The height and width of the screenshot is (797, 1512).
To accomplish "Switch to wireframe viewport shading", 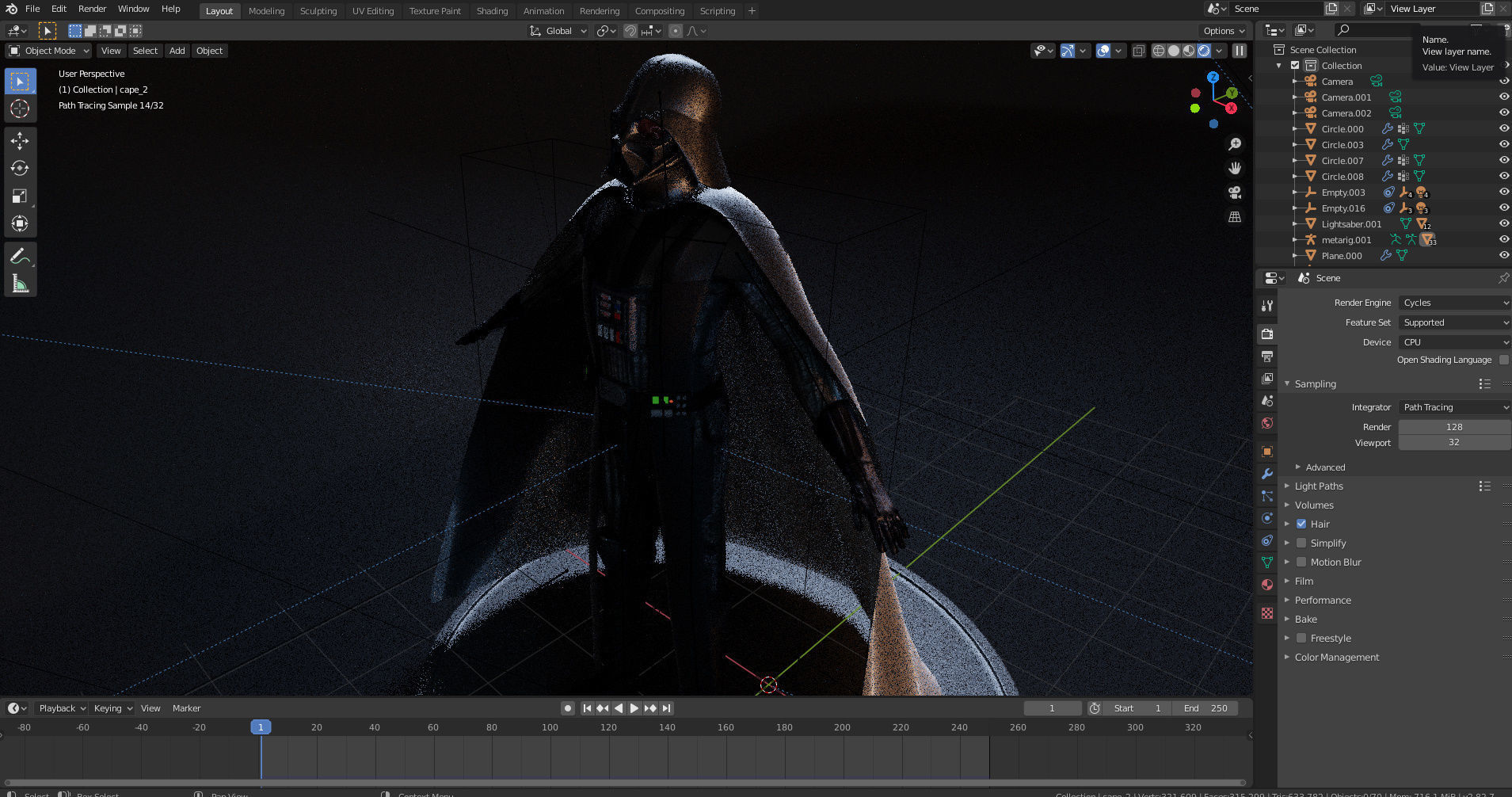I will (1159, 51).
